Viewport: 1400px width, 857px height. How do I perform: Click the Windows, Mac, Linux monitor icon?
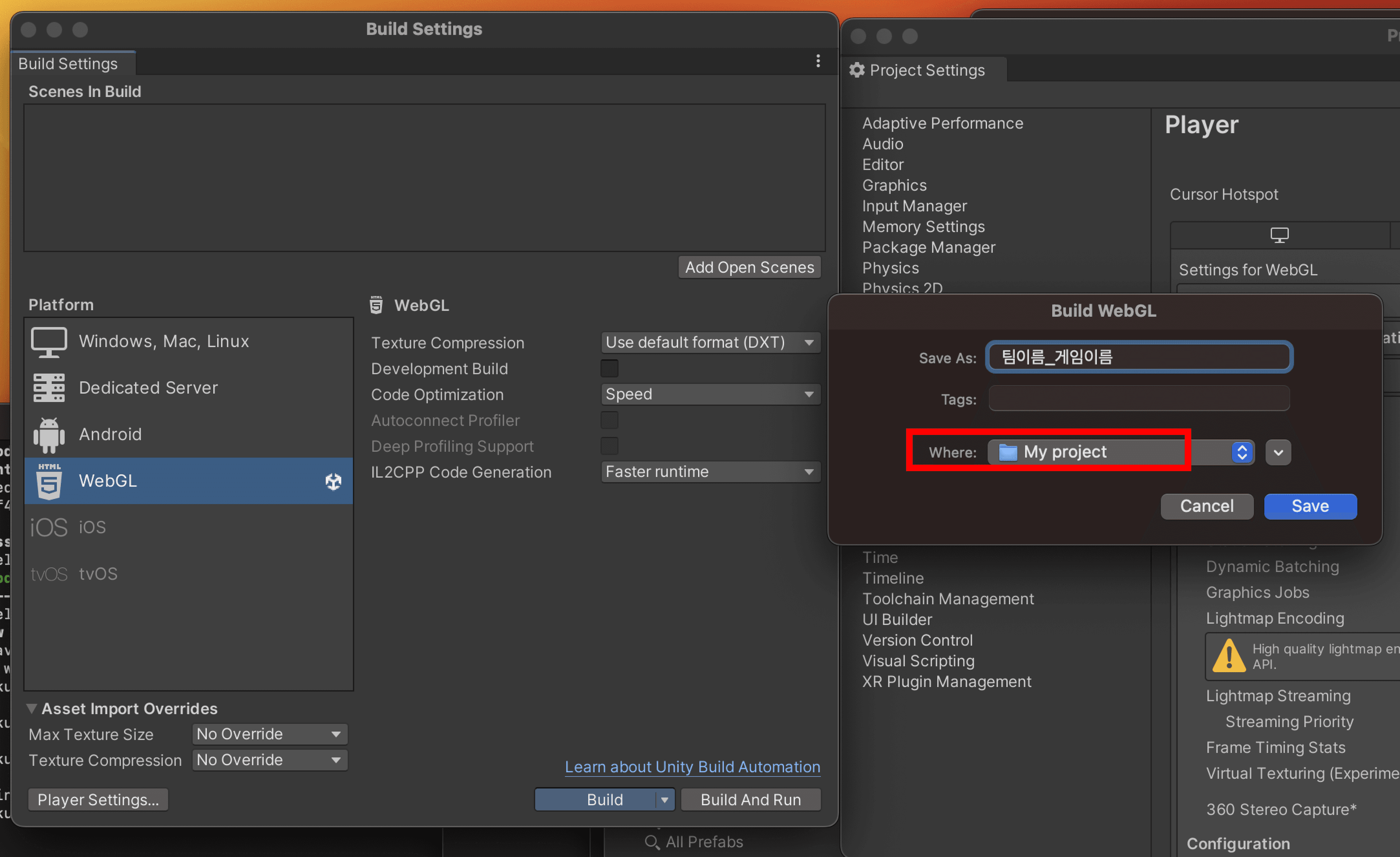[x=49, y=342]
